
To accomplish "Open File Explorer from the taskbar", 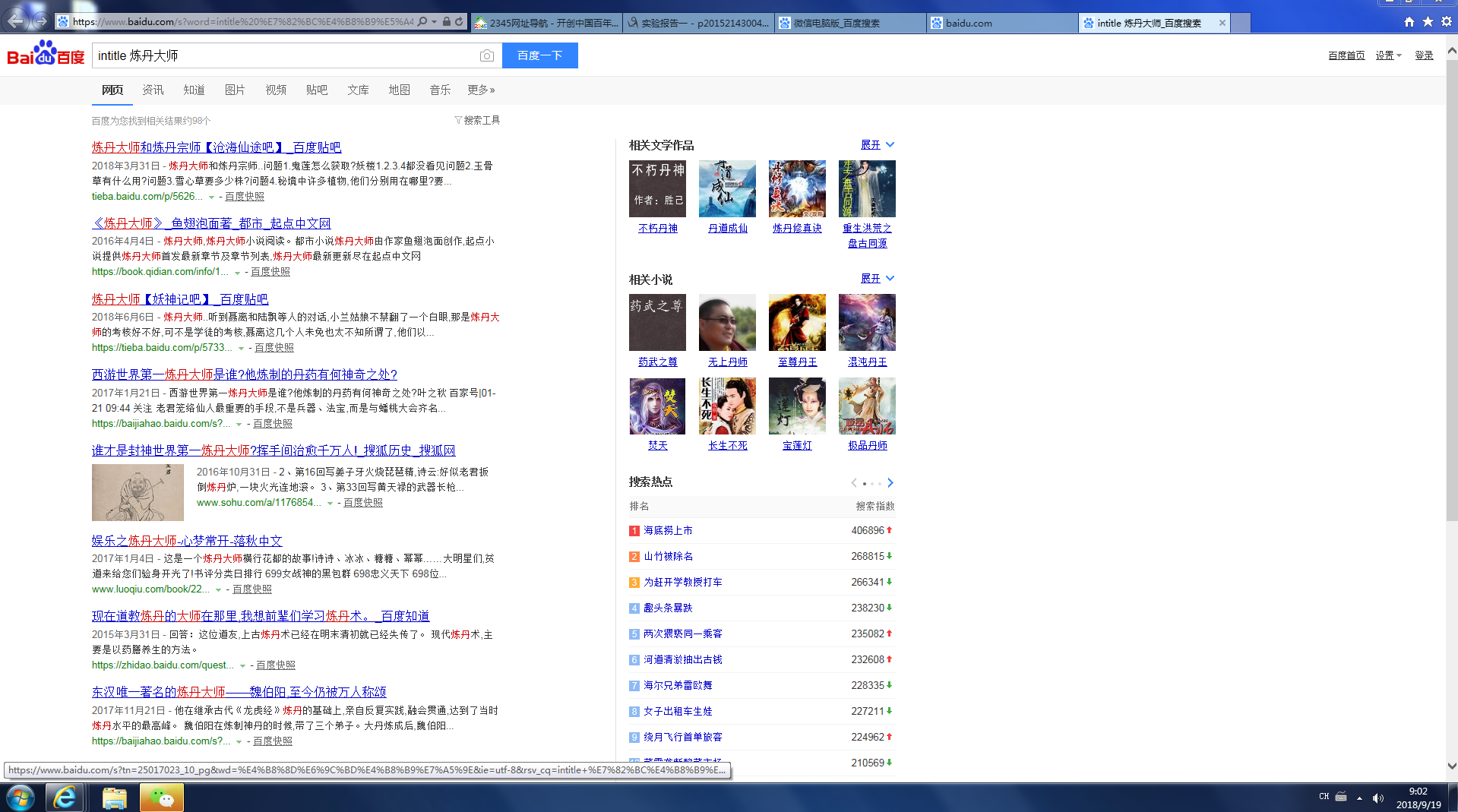I will click(114, 798).
